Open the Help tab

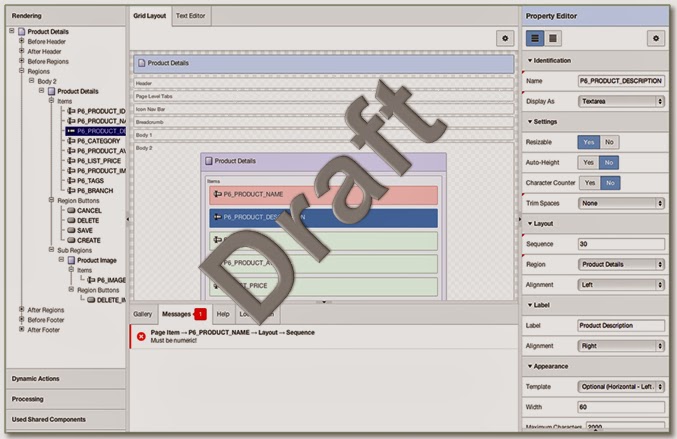[x=223, y=314]
